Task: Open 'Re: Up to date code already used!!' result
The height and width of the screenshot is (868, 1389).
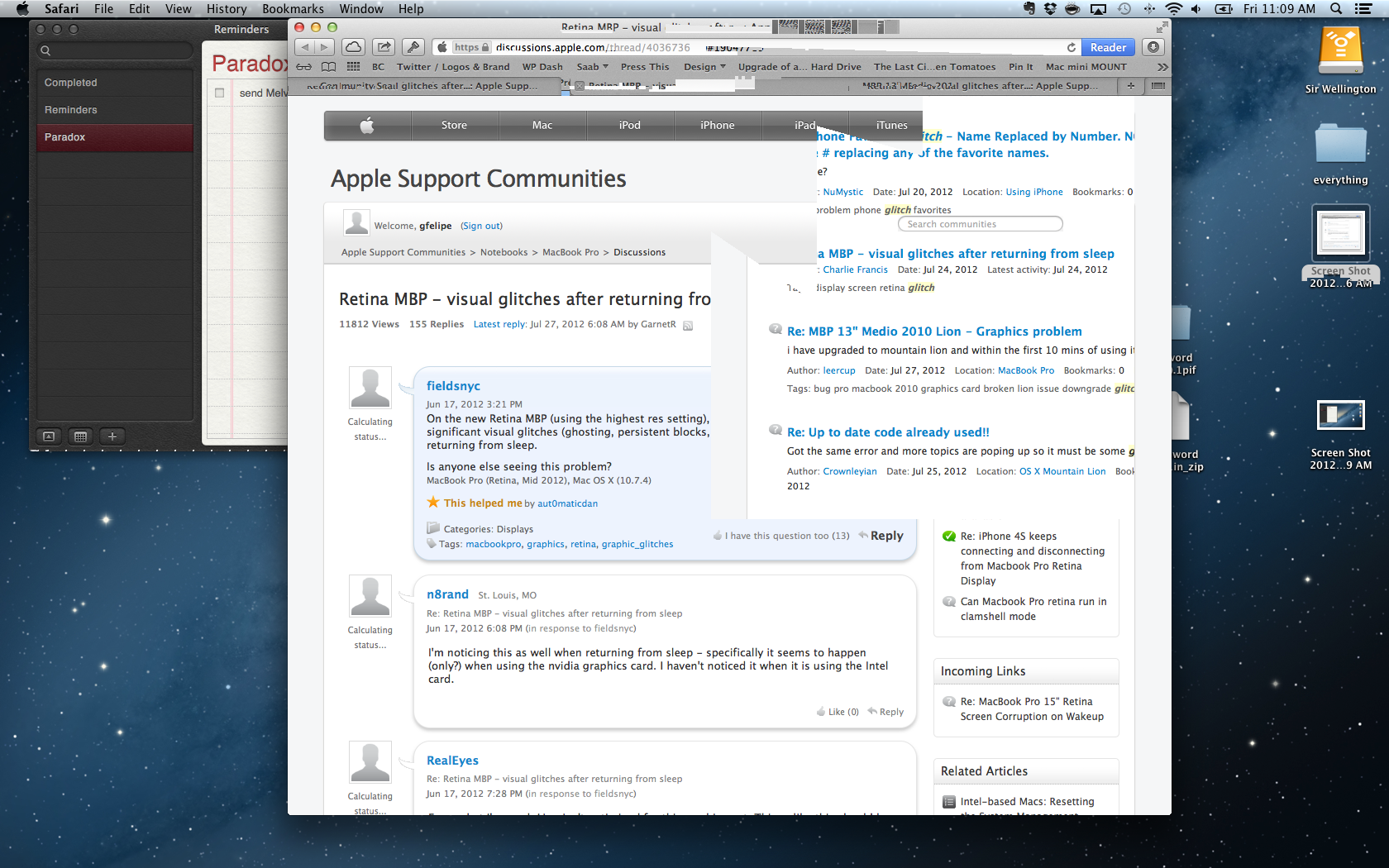Action: point(888,432)
